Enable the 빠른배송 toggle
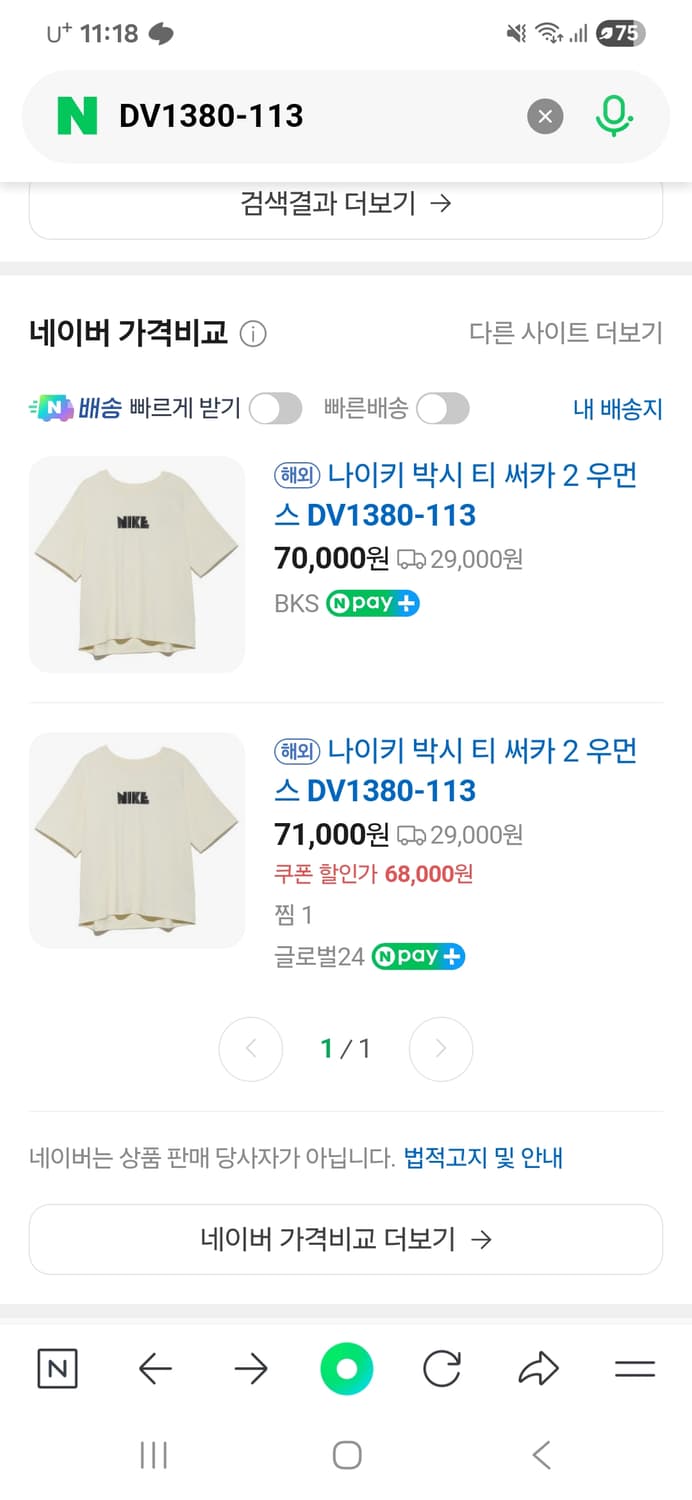 click(442, 408)
